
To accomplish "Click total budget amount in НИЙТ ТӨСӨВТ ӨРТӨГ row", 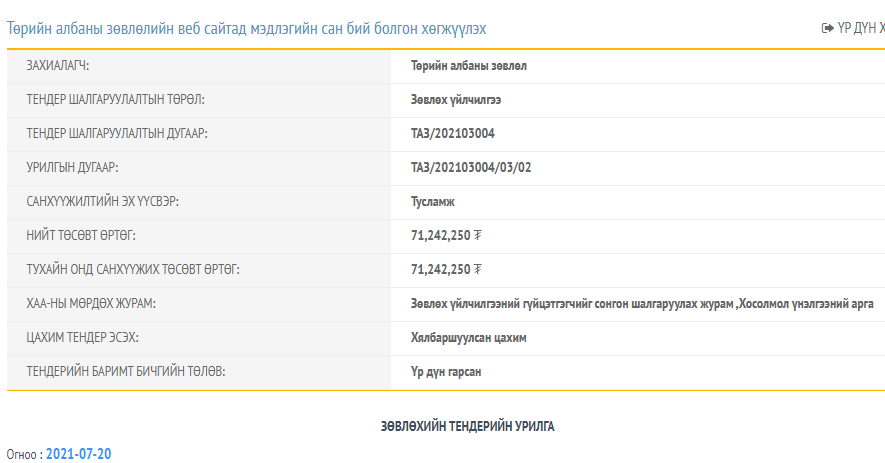I will tap(446, 235).
